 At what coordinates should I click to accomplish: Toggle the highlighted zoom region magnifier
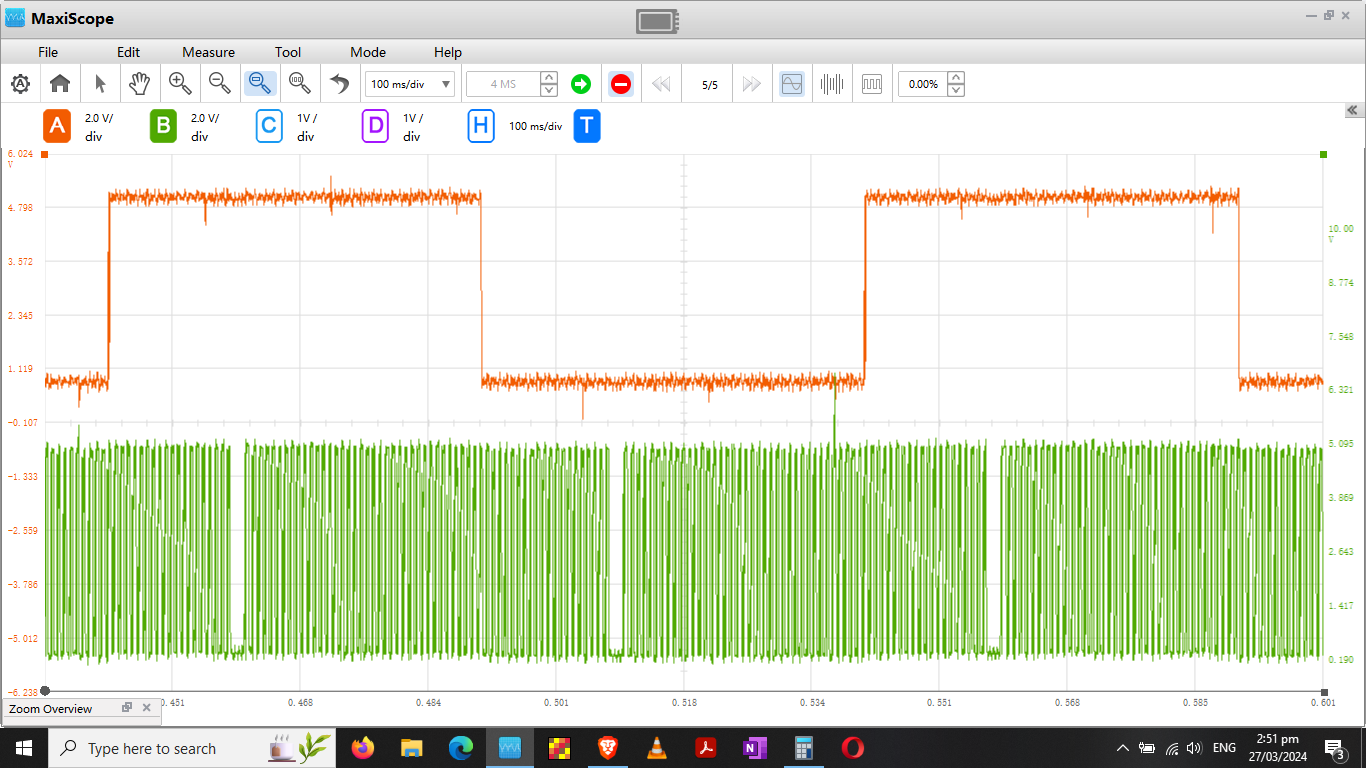click(x=260, y=84)
